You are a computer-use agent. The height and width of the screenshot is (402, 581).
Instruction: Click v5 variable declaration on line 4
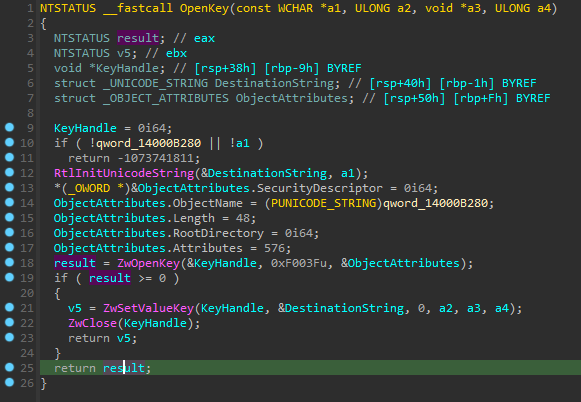pos(124,53)
